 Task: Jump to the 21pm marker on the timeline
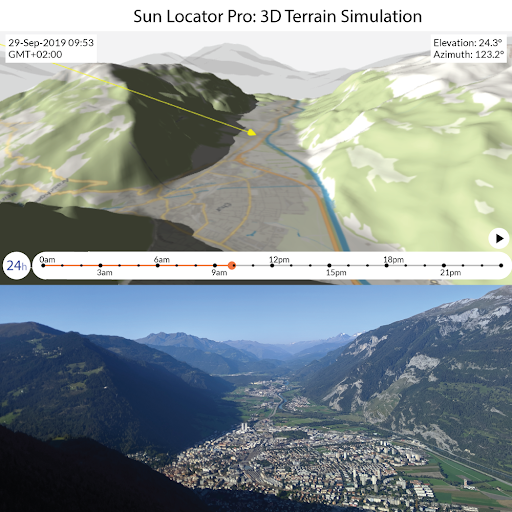point(444,265)
